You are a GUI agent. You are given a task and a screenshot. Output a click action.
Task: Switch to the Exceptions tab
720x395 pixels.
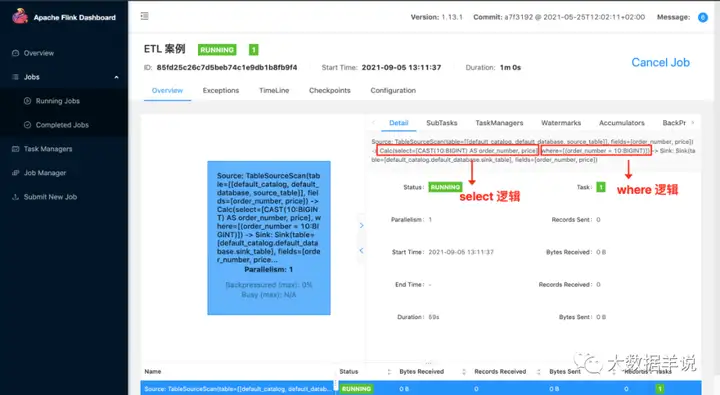coord(221,90)
